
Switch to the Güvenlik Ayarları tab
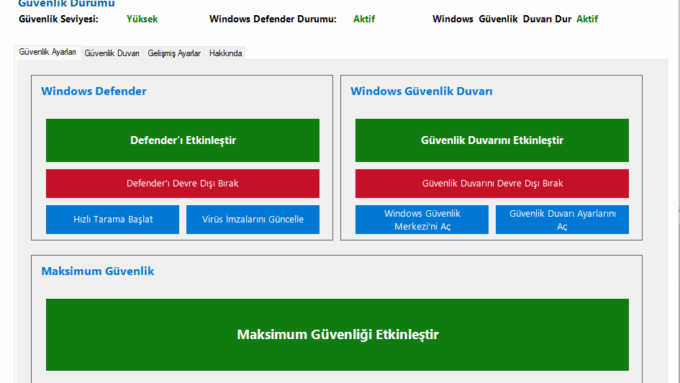click(47, 52)
